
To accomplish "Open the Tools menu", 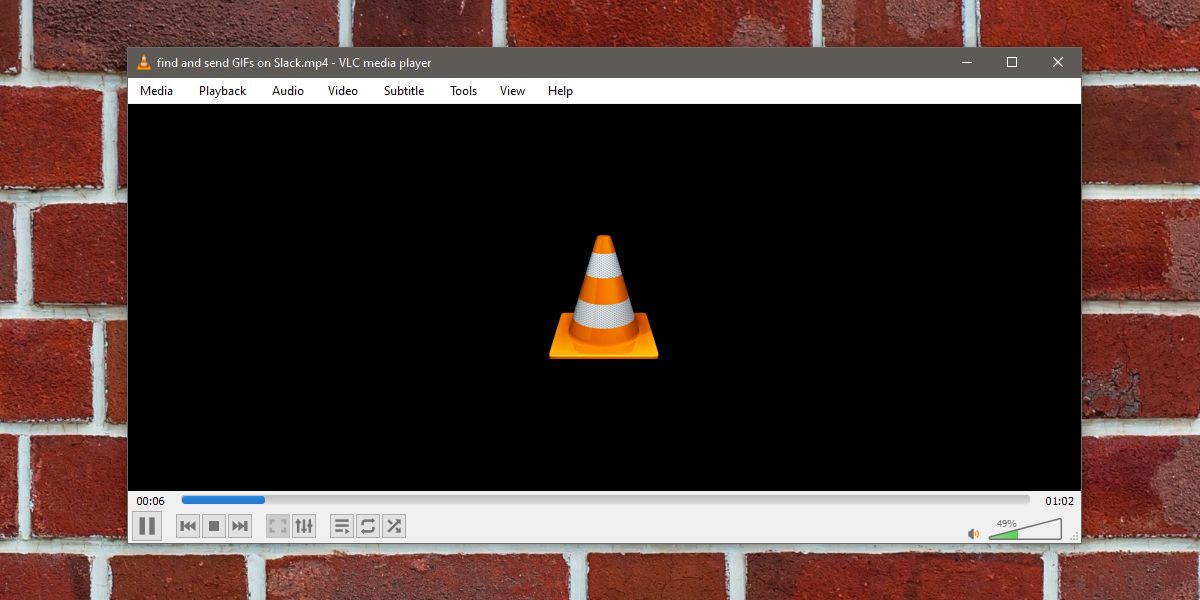I will (x=463, y=91).
